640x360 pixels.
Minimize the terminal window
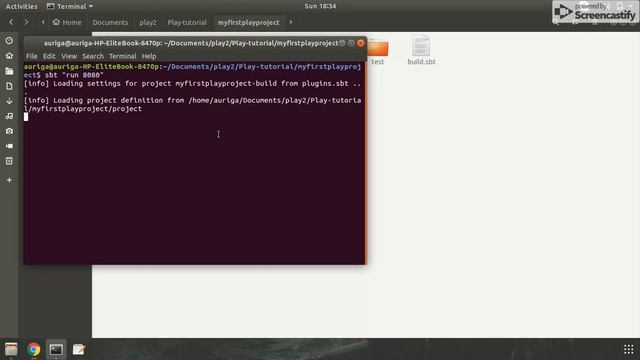(x=342, y=43)
